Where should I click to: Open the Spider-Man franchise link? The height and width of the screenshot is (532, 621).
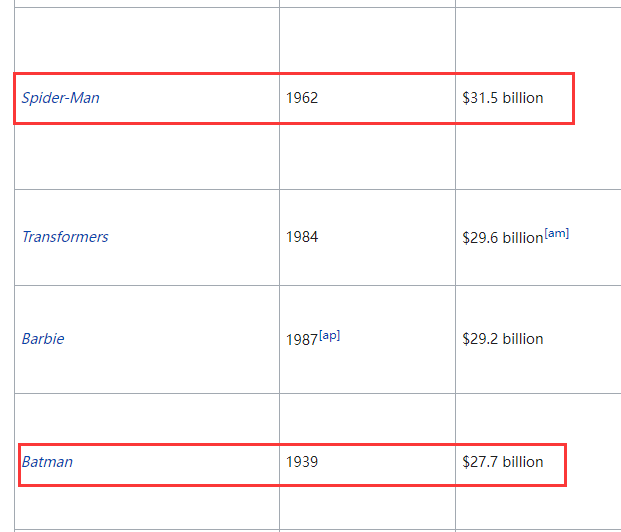[61, 98]
